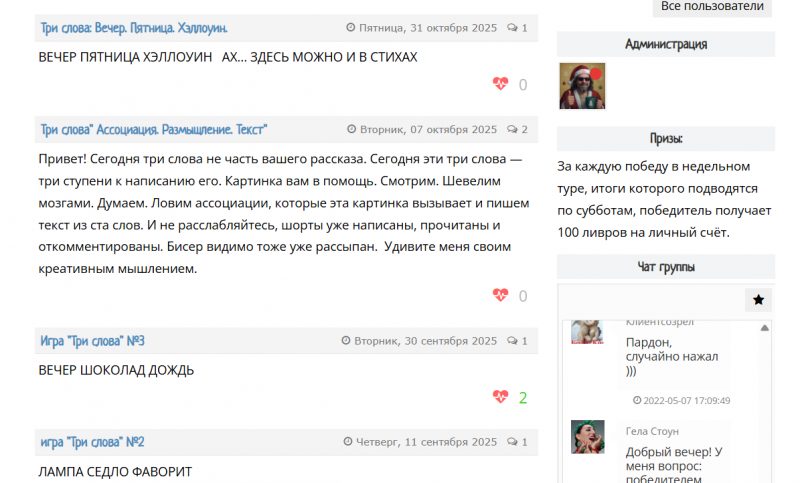800x483 pixels.
Task: Click the Гела Стоун username in chat
Action: coord(652,431)
